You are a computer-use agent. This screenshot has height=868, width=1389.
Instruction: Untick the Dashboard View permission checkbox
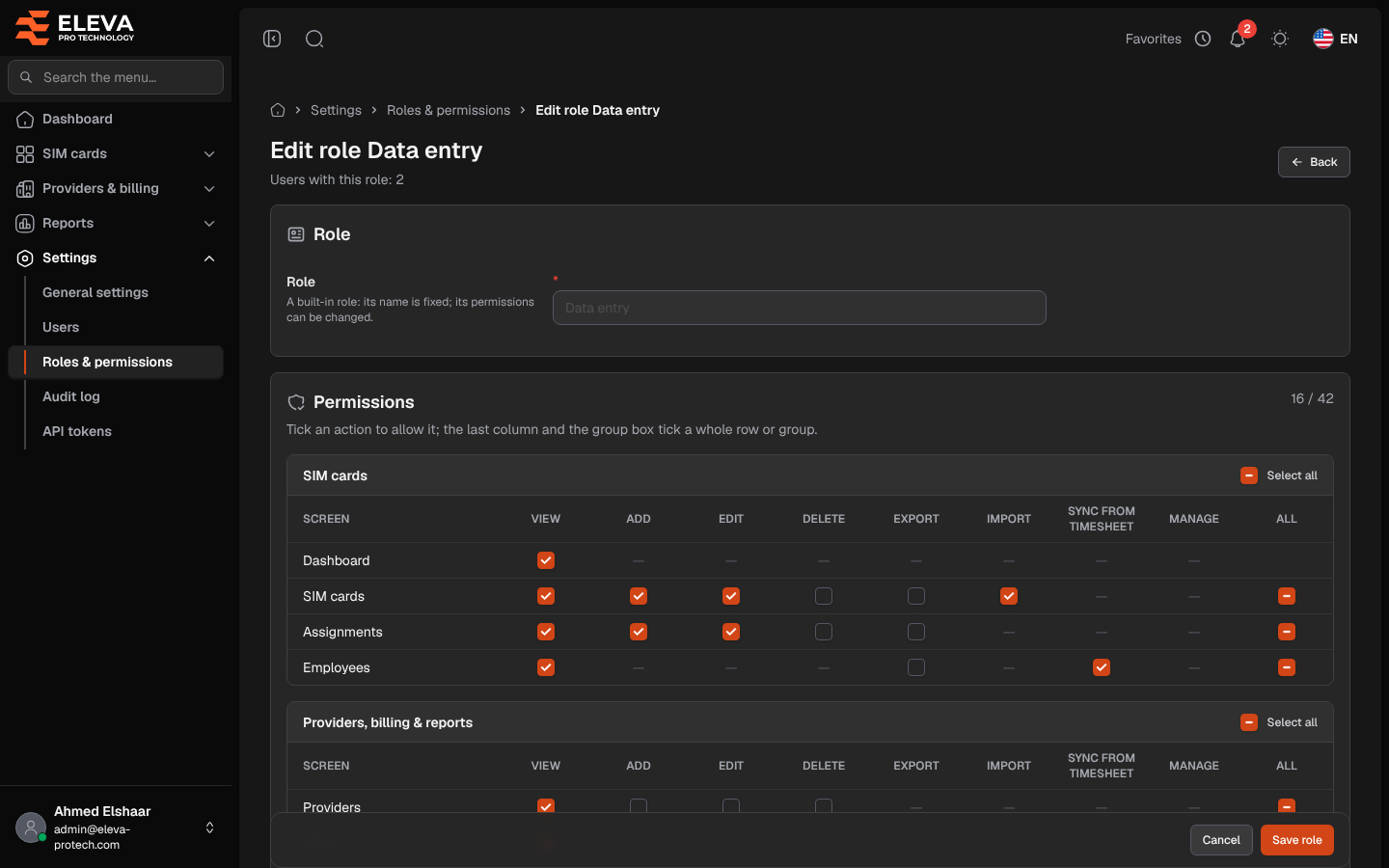tap(546, 560)
